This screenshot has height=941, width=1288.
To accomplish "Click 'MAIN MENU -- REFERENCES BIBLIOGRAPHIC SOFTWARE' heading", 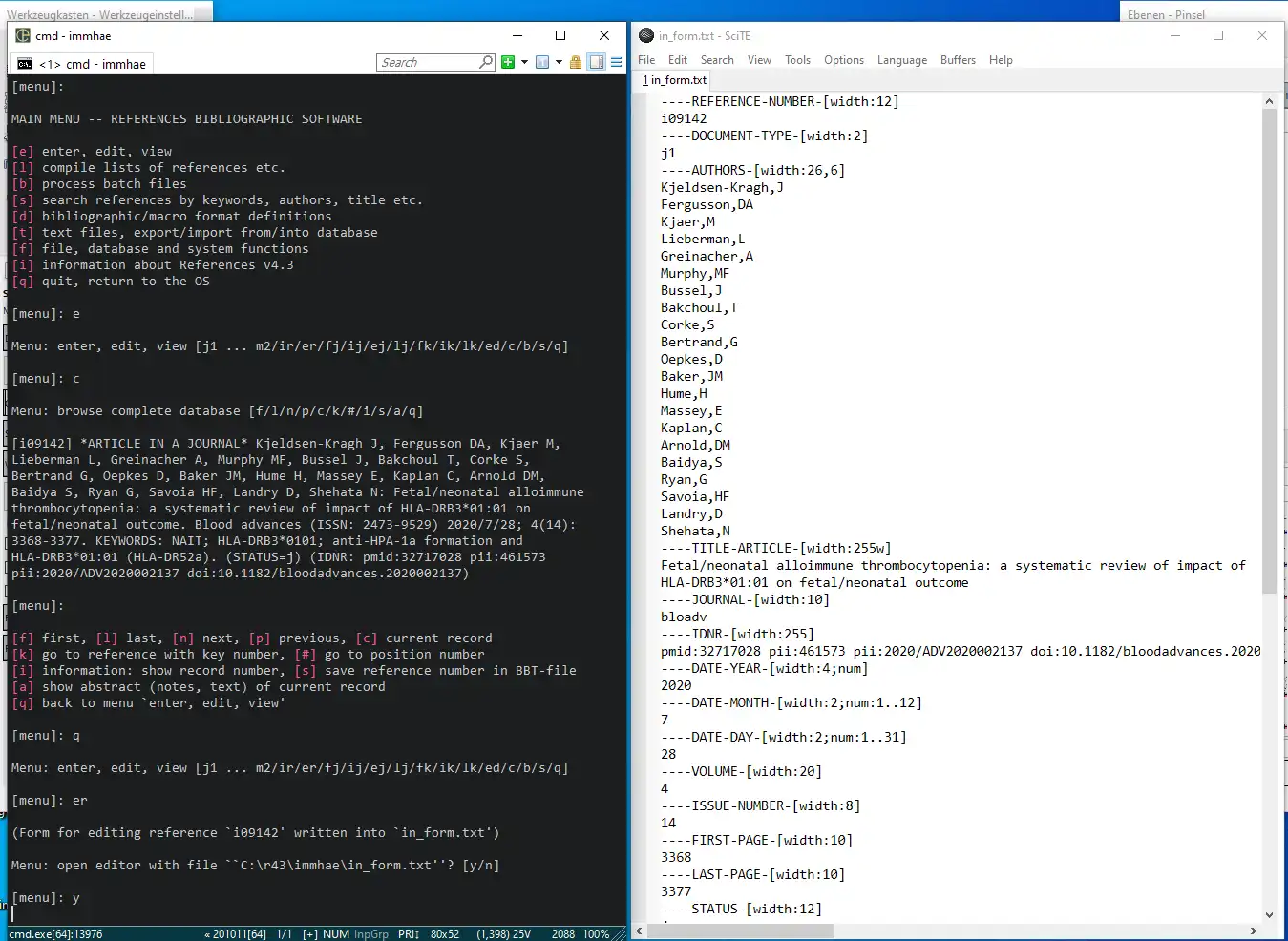I will pyautogui.click(x=187, y=119).
